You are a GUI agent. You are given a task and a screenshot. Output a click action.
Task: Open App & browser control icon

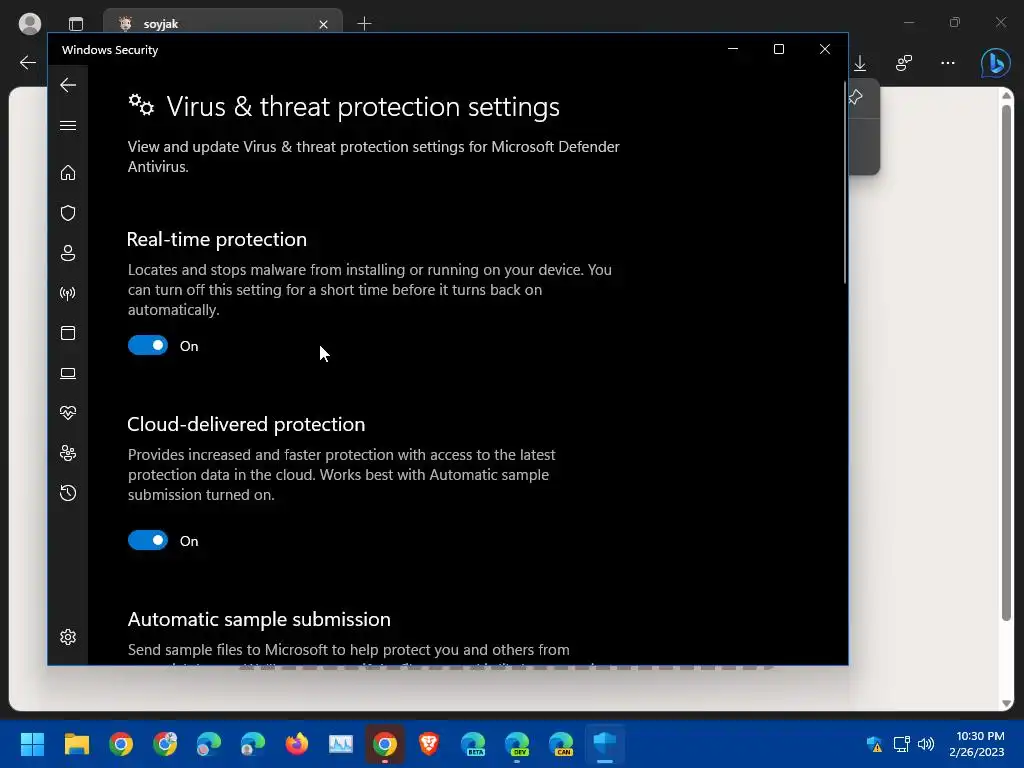68,333
